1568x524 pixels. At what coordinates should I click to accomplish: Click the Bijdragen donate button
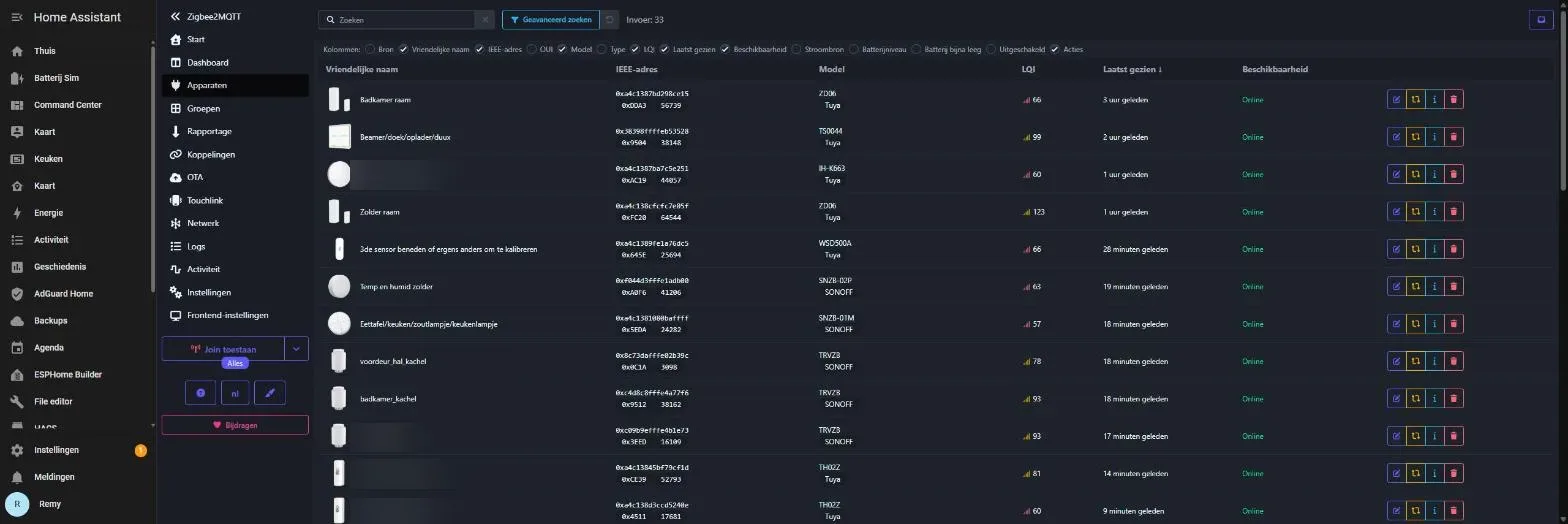point(235,425)
